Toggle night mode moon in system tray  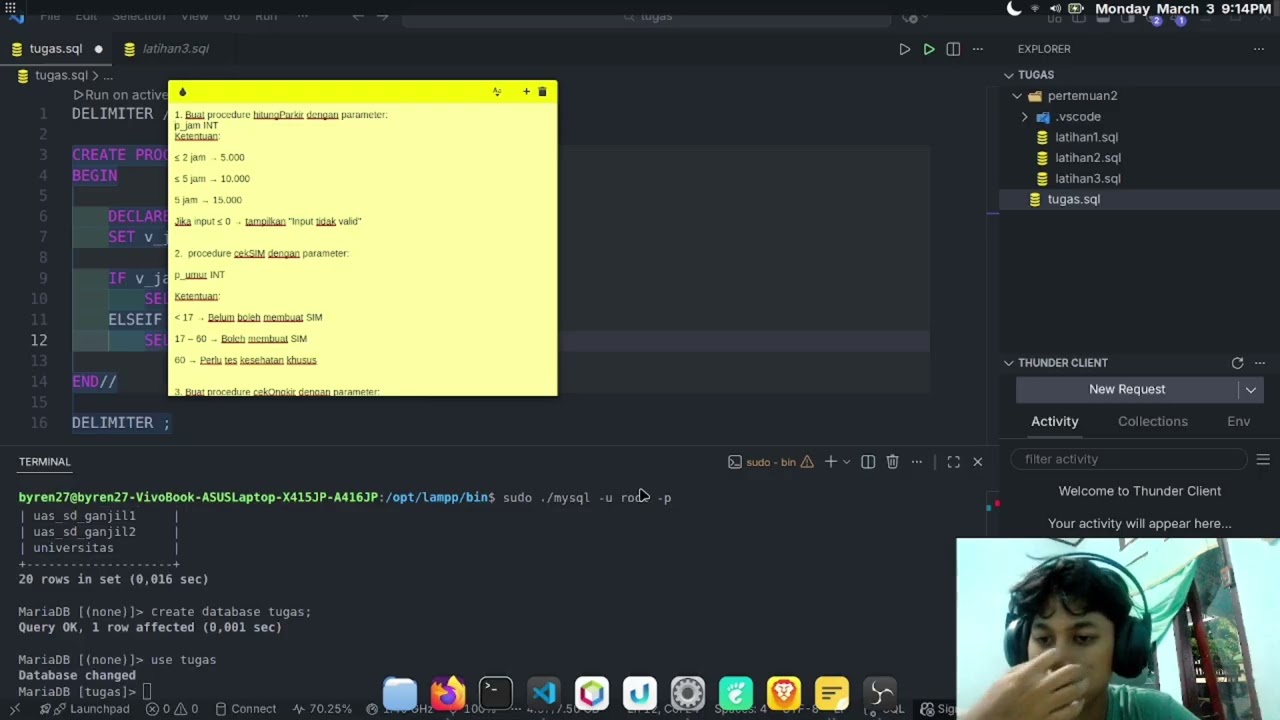coord(1014,9)
